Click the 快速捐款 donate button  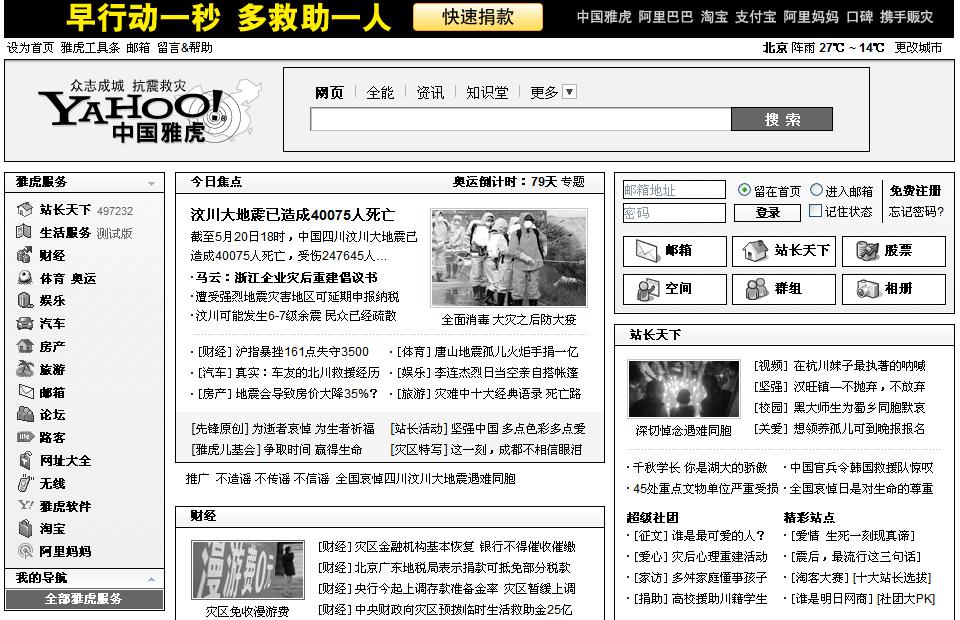tap(478, 17)
